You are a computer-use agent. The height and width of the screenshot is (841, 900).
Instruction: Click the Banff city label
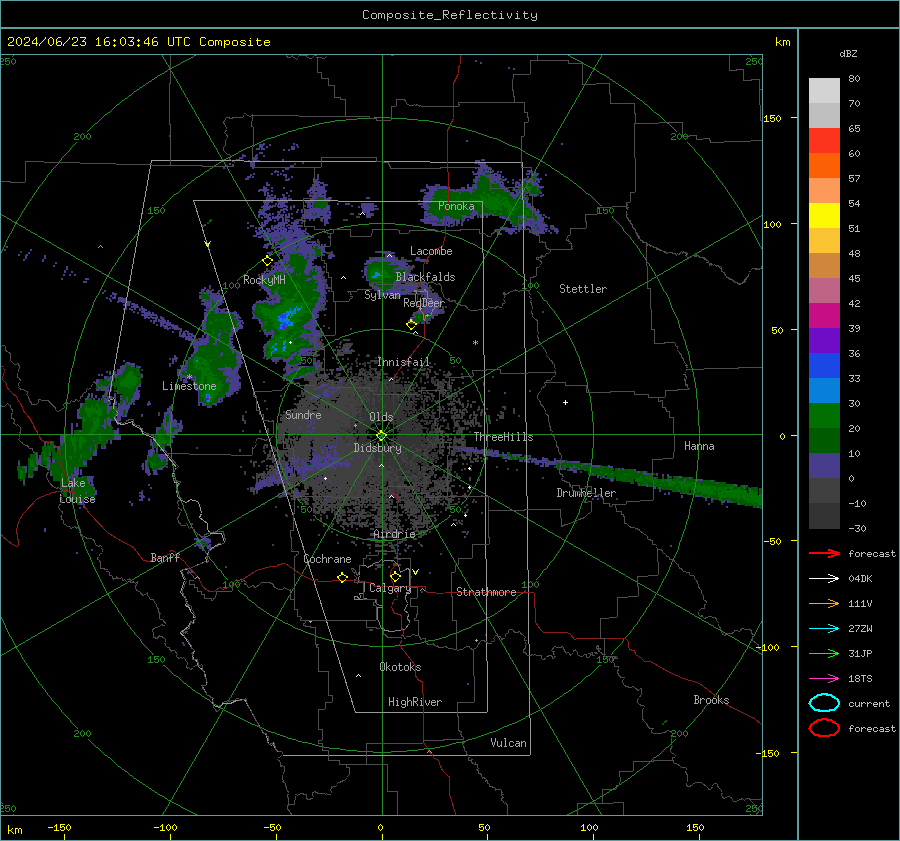[x=165, y=557]
